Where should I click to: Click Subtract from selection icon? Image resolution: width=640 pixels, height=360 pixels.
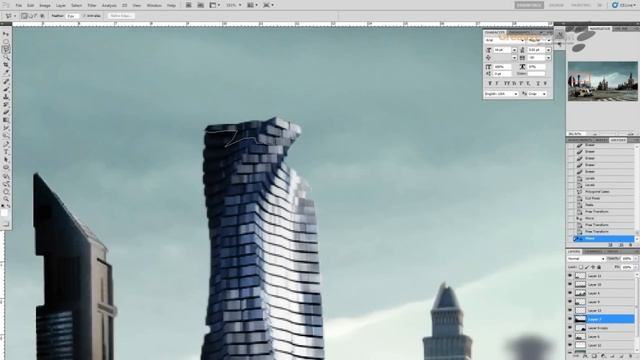[36, 16]
